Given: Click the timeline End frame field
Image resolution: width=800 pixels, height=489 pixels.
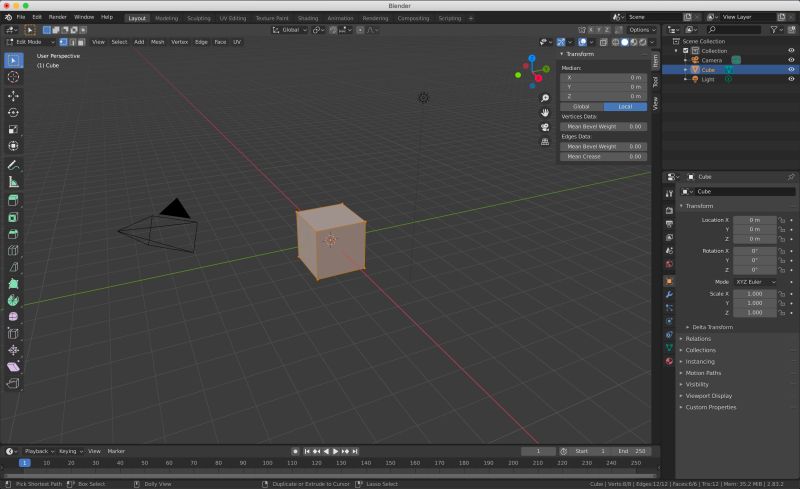Looking at the screenshot, I should tap(632, 451).
